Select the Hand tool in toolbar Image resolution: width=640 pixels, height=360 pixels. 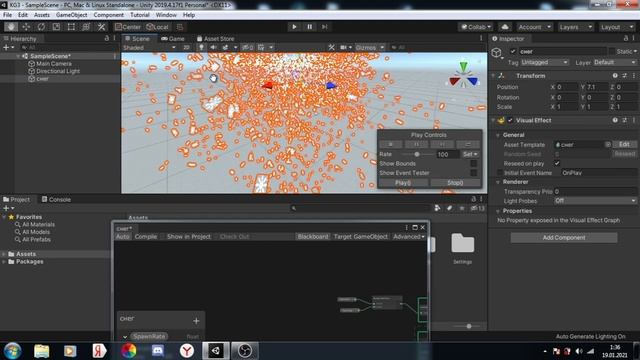[x=11, y=27]
